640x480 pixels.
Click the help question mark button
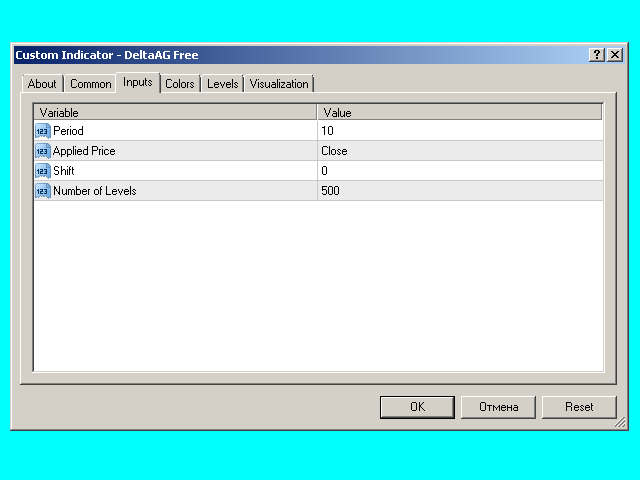tap(598, 56)
